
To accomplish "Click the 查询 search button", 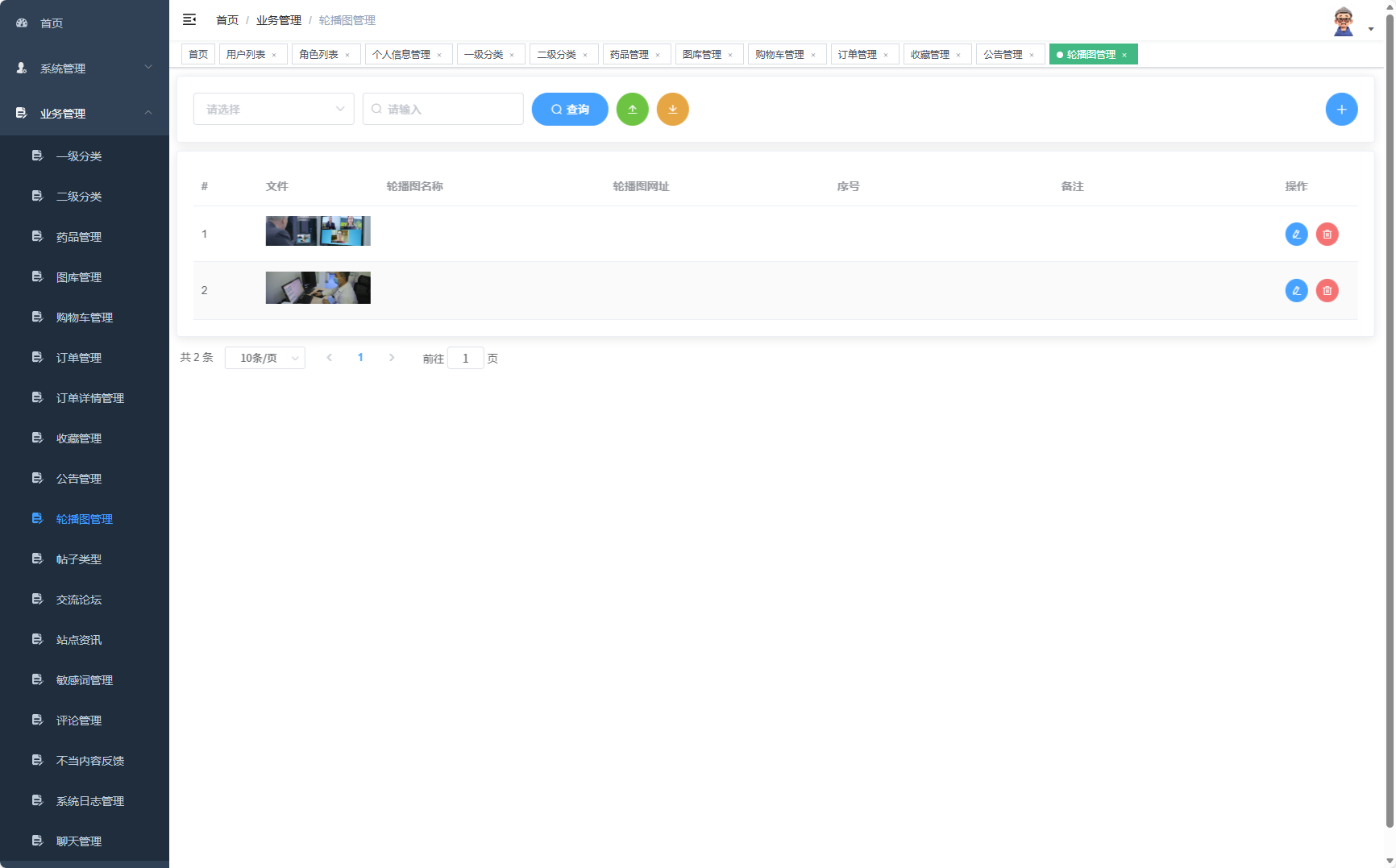I will (570, 109).
